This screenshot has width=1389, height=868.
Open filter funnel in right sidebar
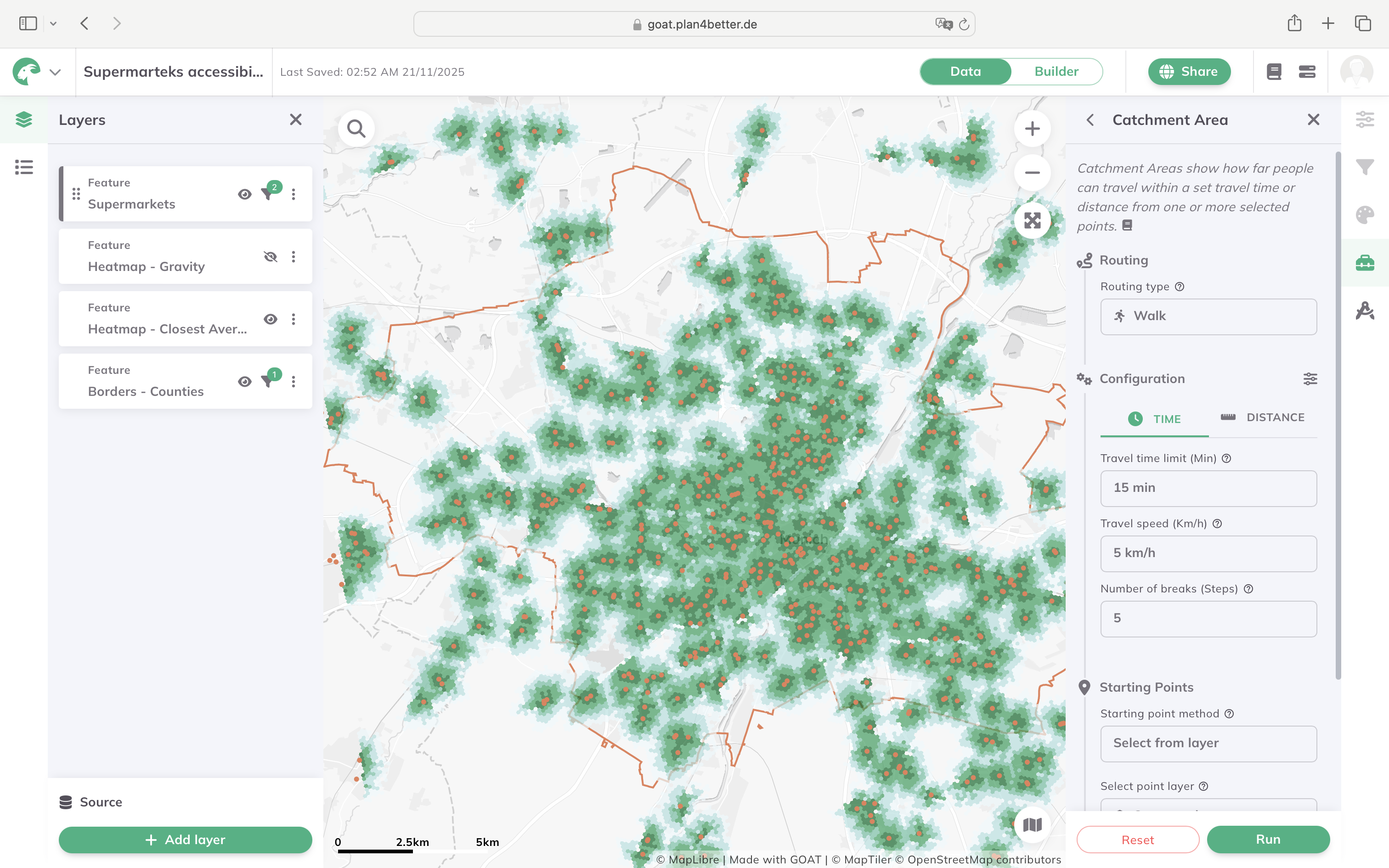tap(1364, 167)
